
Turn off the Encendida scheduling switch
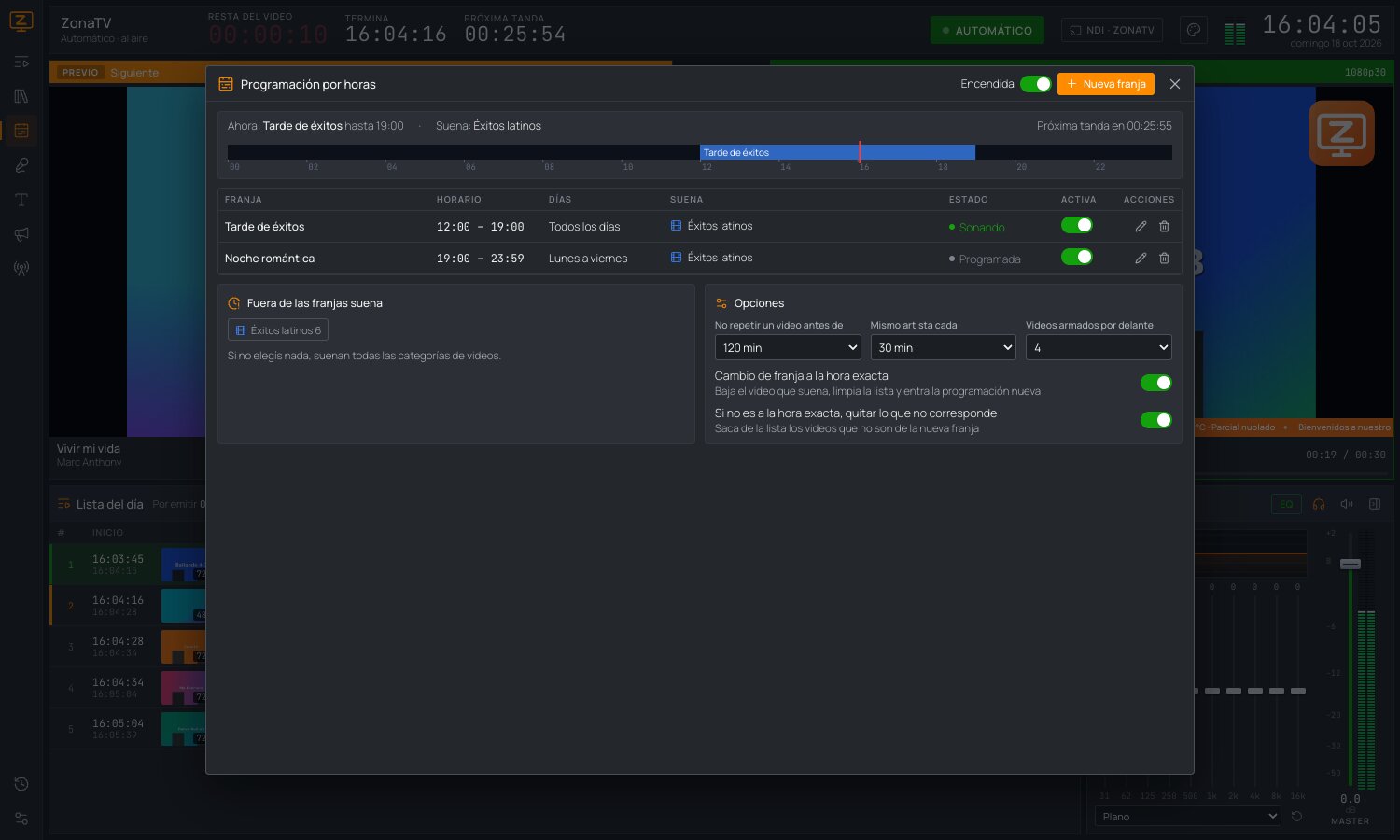1036,84
